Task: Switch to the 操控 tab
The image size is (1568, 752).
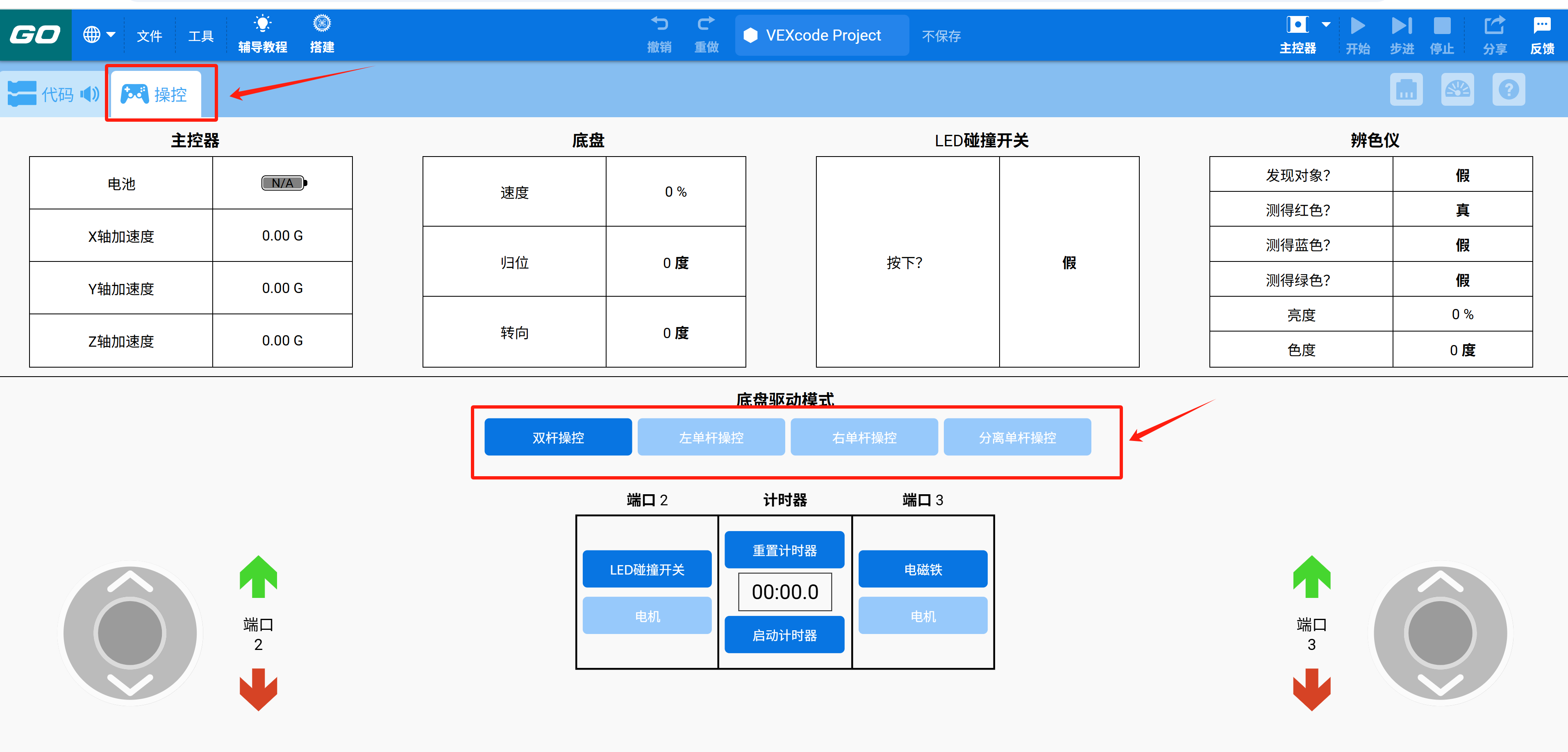Action: coord(155,94)
